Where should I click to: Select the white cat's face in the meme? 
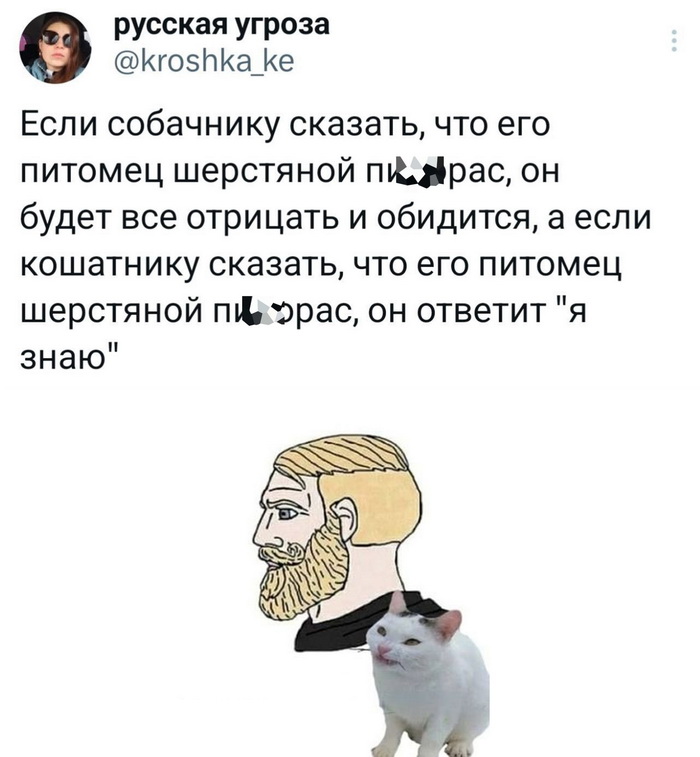(403, 639)
